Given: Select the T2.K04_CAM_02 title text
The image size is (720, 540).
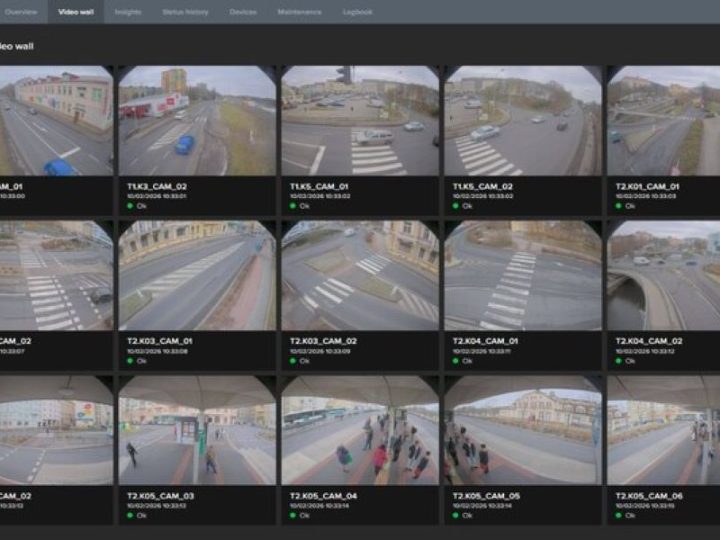Looking at the screenshot, I should pyautogui.click(x=649, y=341).
